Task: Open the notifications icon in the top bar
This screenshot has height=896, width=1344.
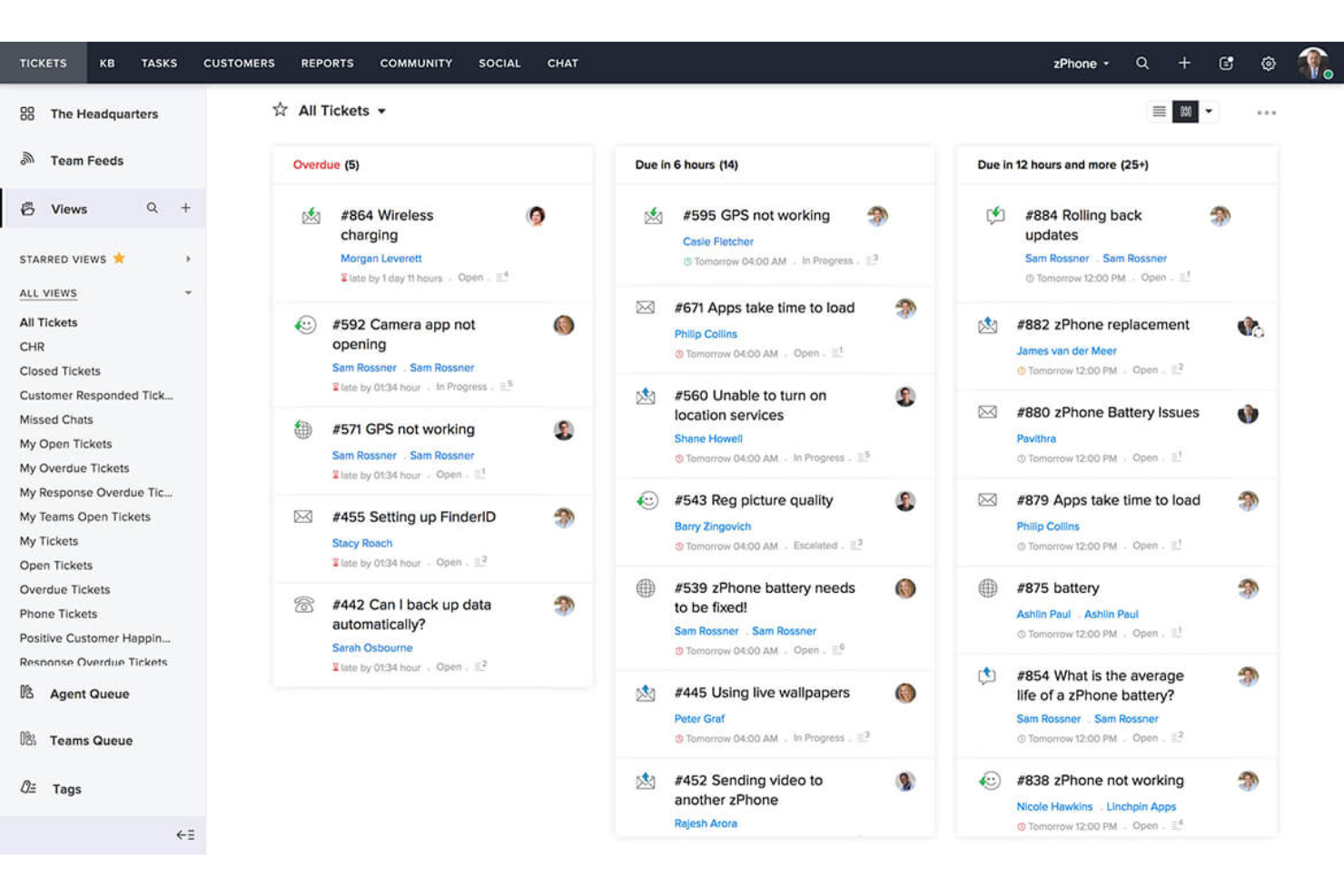Action: 1226,63
